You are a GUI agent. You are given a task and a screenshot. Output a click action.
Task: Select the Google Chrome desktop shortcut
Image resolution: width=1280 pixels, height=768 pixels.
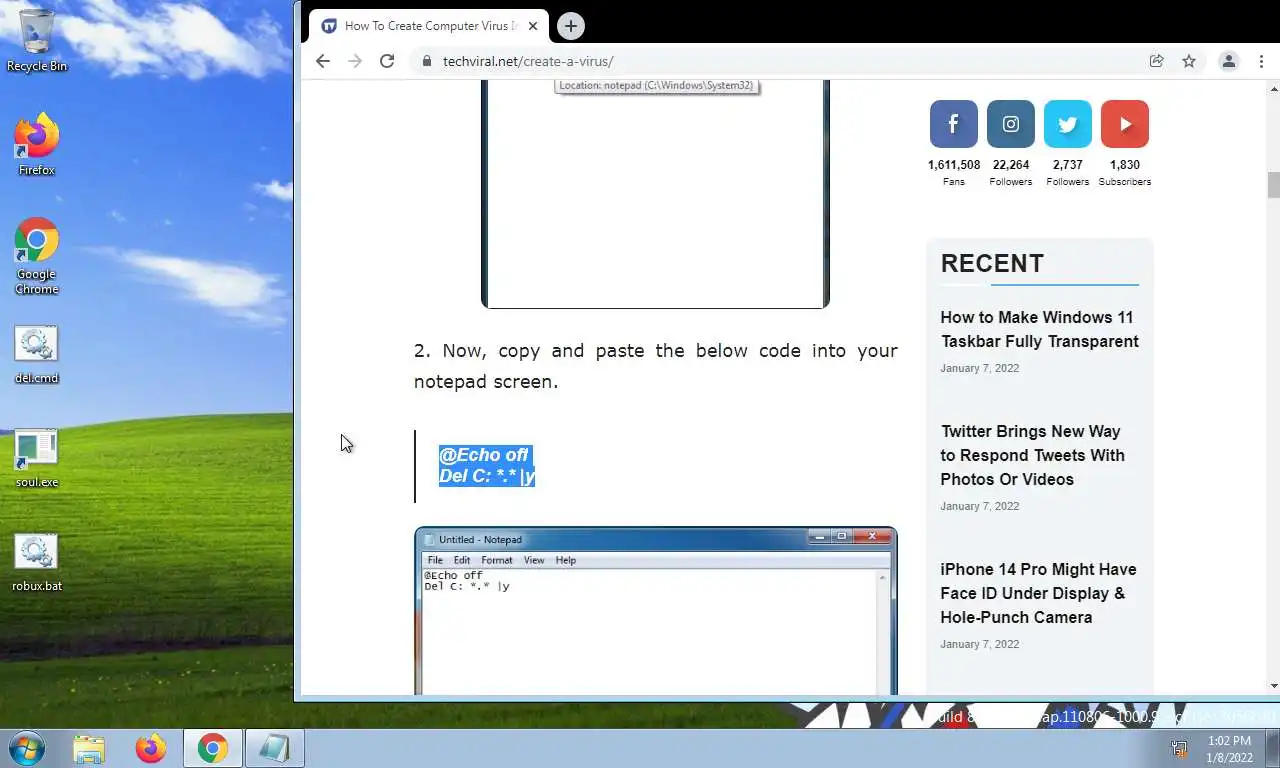coord(37,256)
